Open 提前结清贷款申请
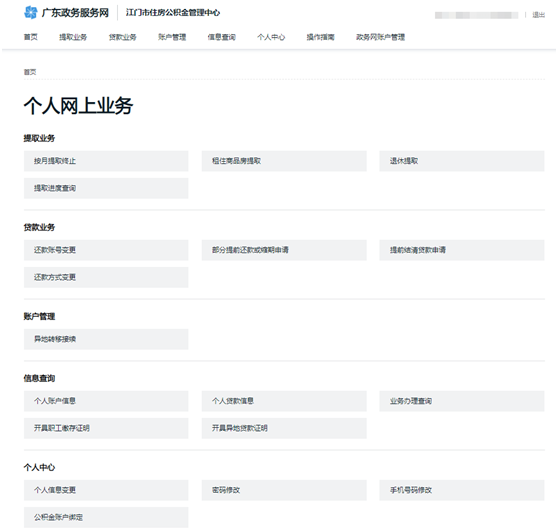This screenshot has height=531, width=558. click(x=462, y=250)
